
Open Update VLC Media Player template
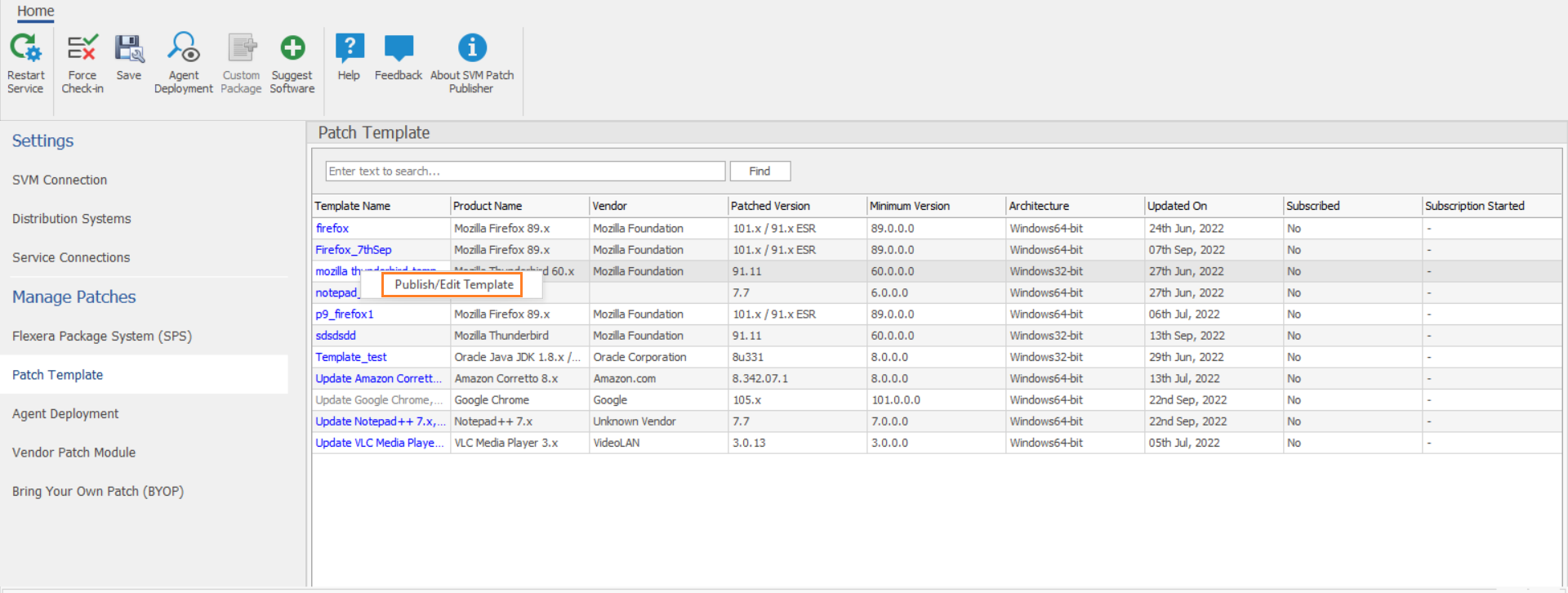point(380,443)
